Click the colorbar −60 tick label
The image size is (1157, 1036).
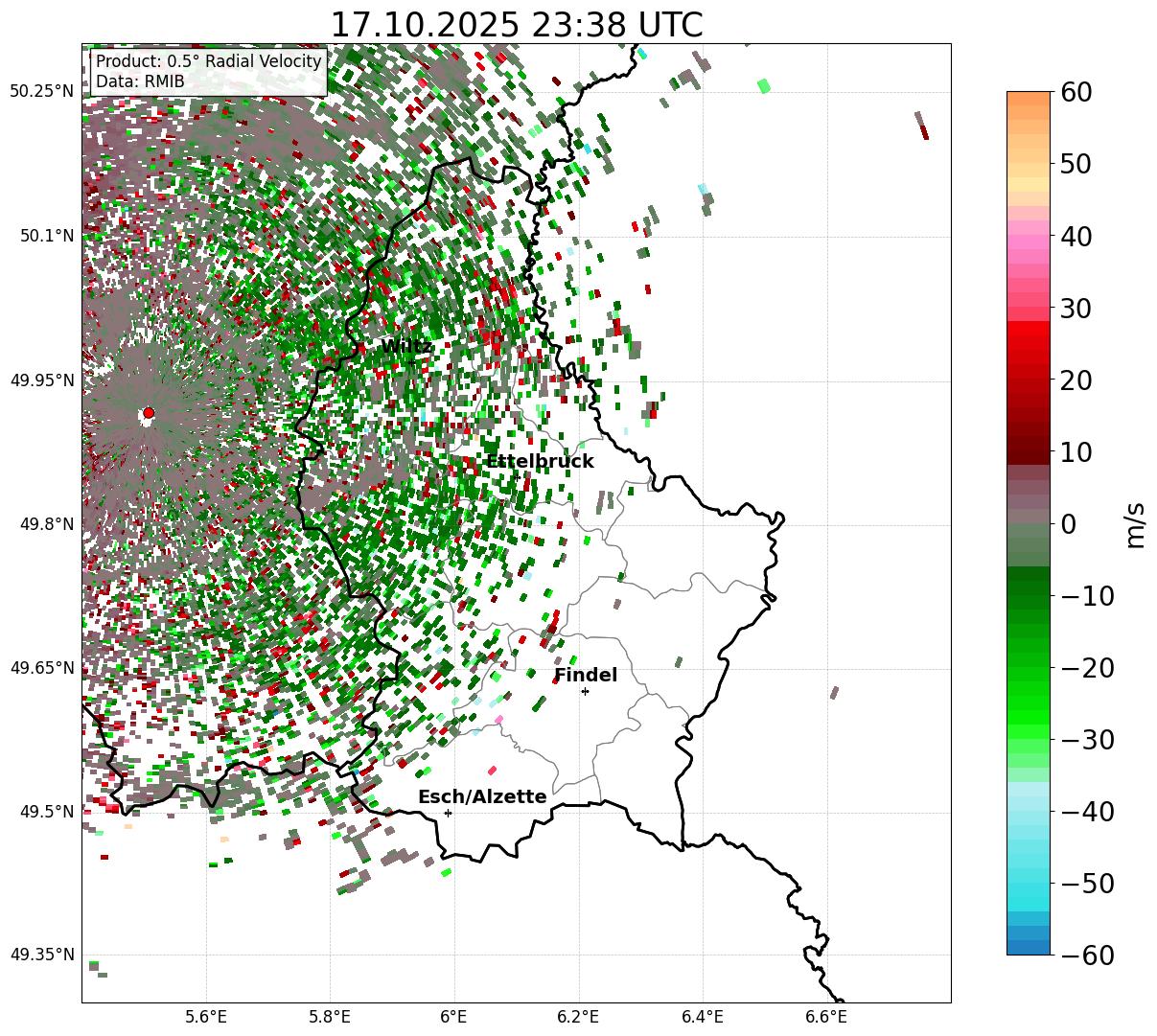[x=1087, y=955]
